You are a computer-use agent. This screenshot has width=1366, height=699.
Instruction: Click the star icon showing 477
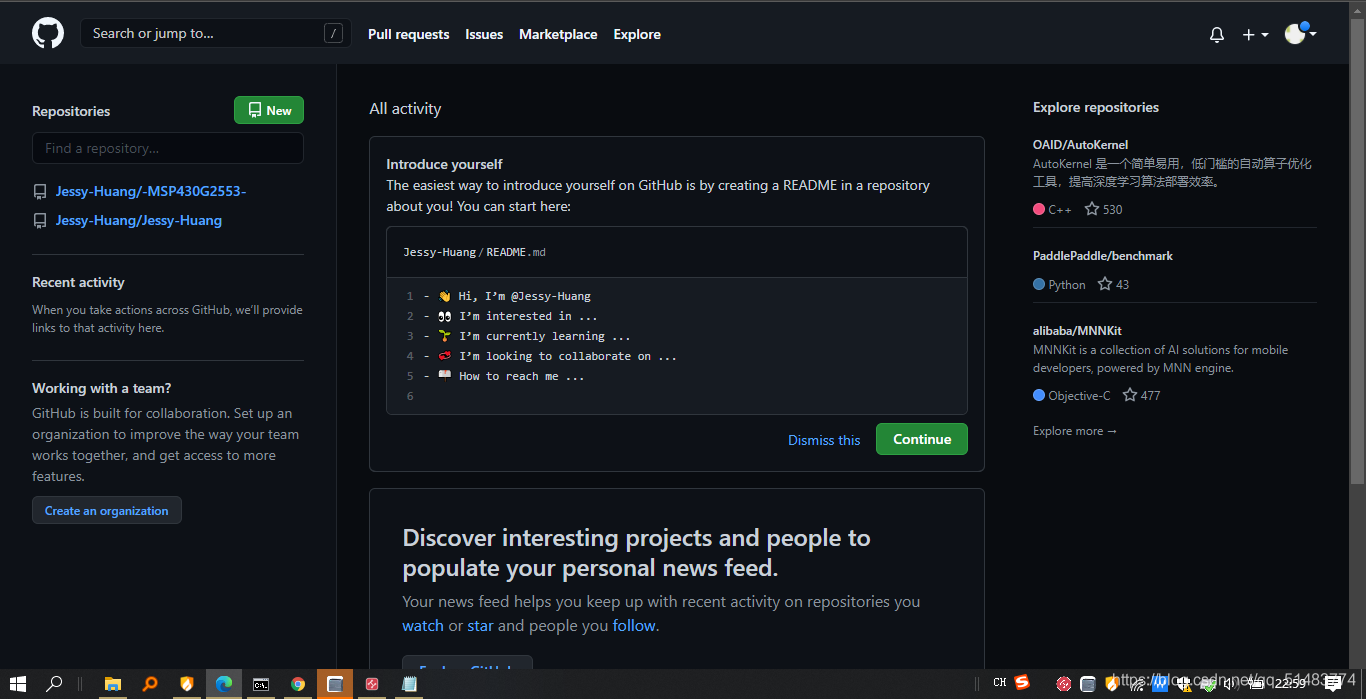coord(1130,395)
